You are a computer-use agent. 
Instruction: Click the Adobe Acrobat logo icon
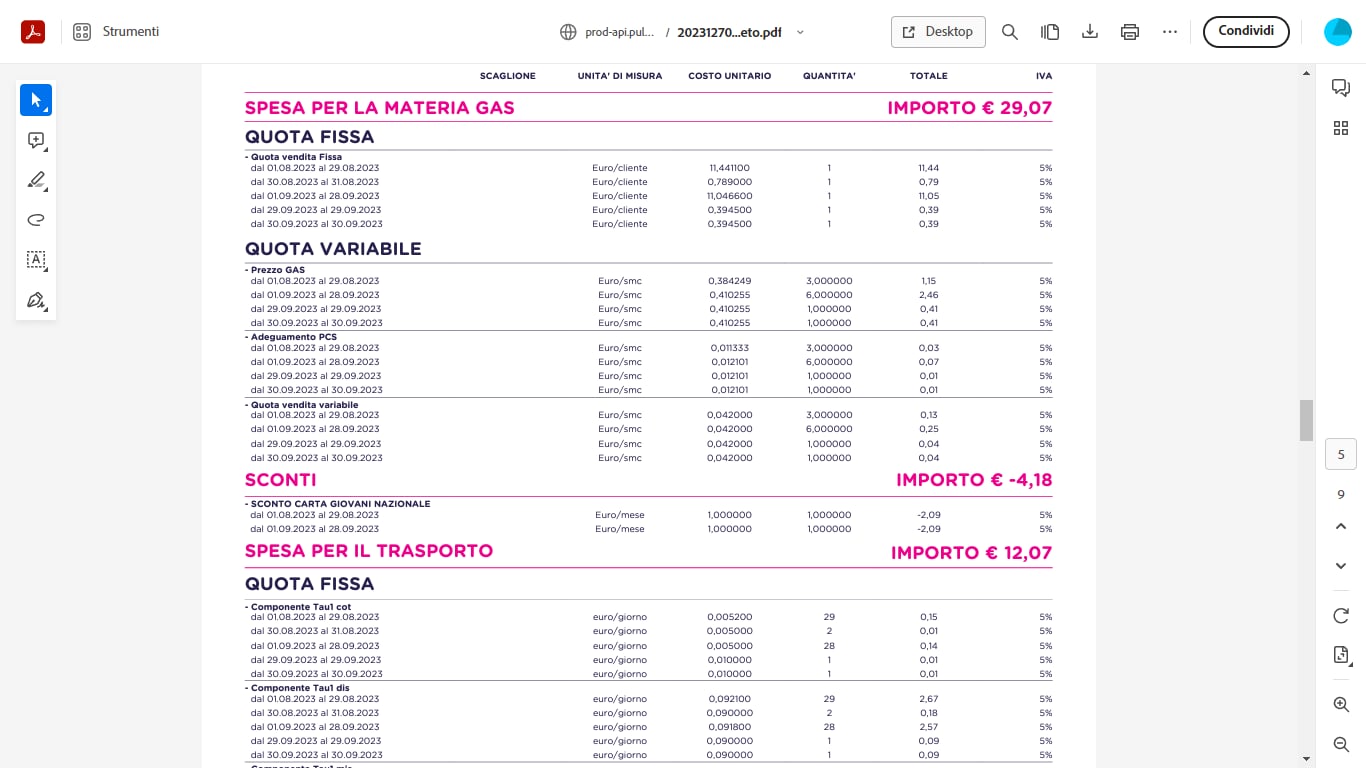pos(33,32)
